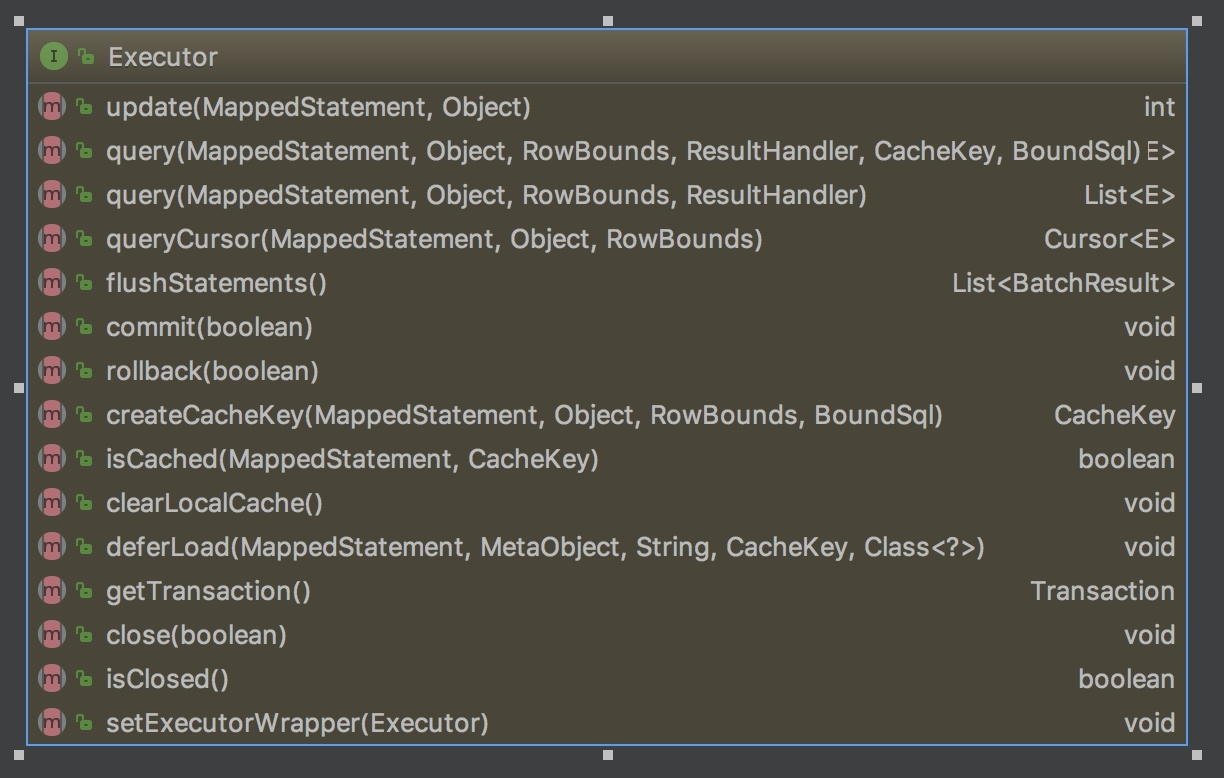The height and width of the screenshot is (778, 1224).
Task: Click public lock icon of update row
Action: click(85, 107)
